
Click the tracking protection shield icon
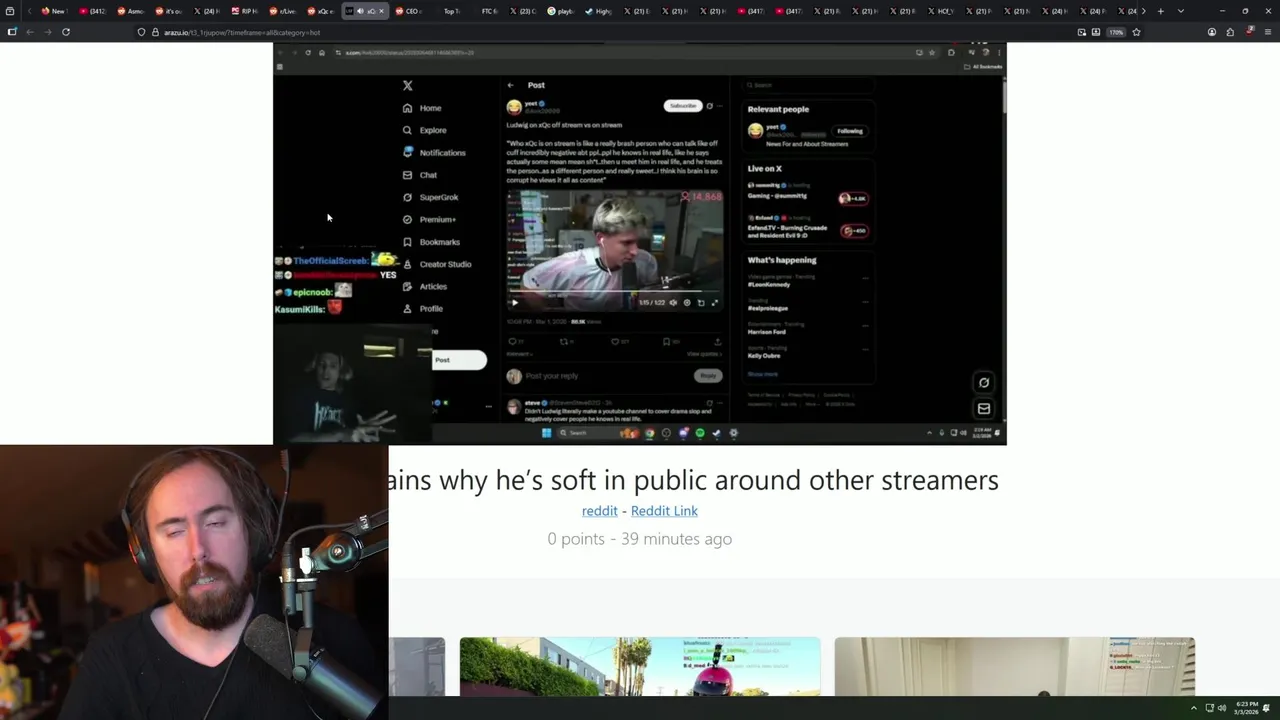click(x=141, y=32)
